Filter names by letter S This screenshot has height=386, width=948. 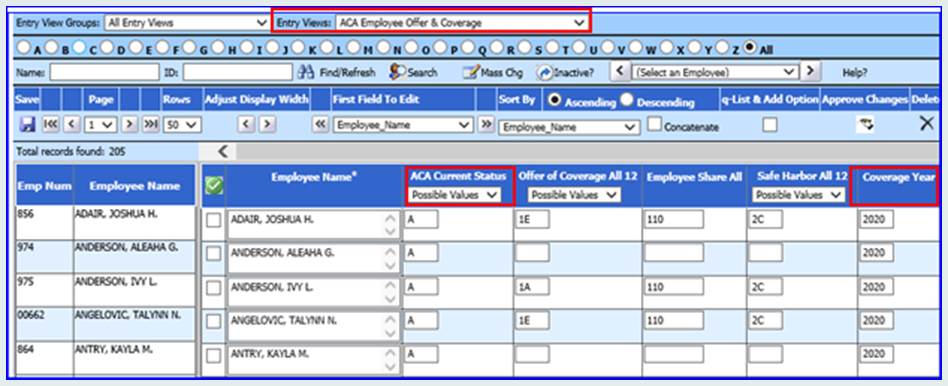525,47
